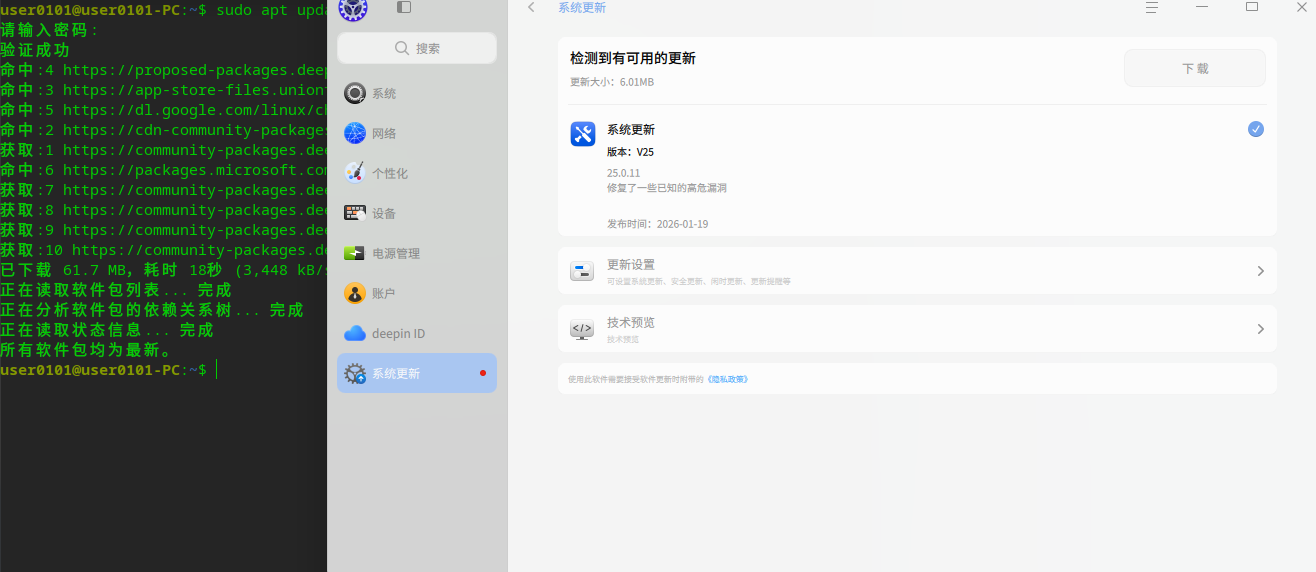1316x572 pixels.
Task: Click the magnifier icon in the 搜索 box
Action: 402,48
